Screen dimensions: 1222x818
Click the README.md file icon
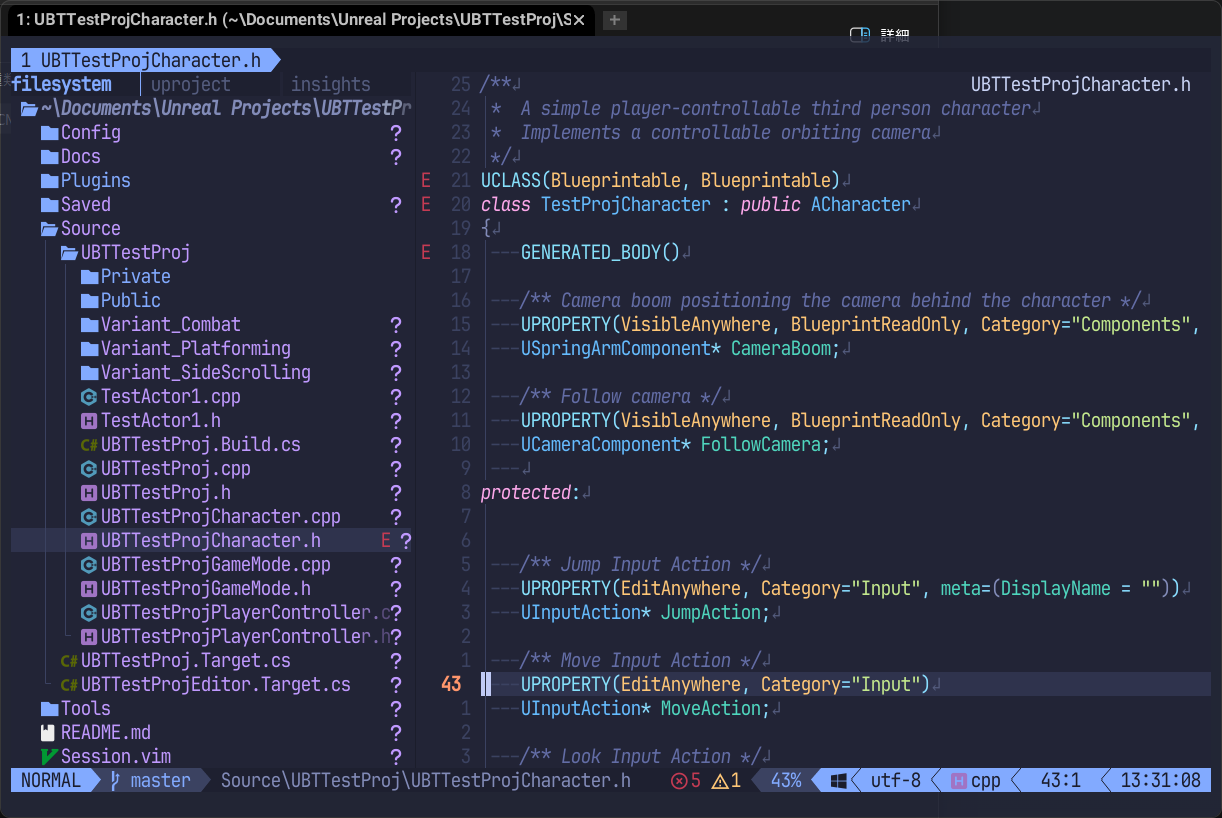(49, 733)
